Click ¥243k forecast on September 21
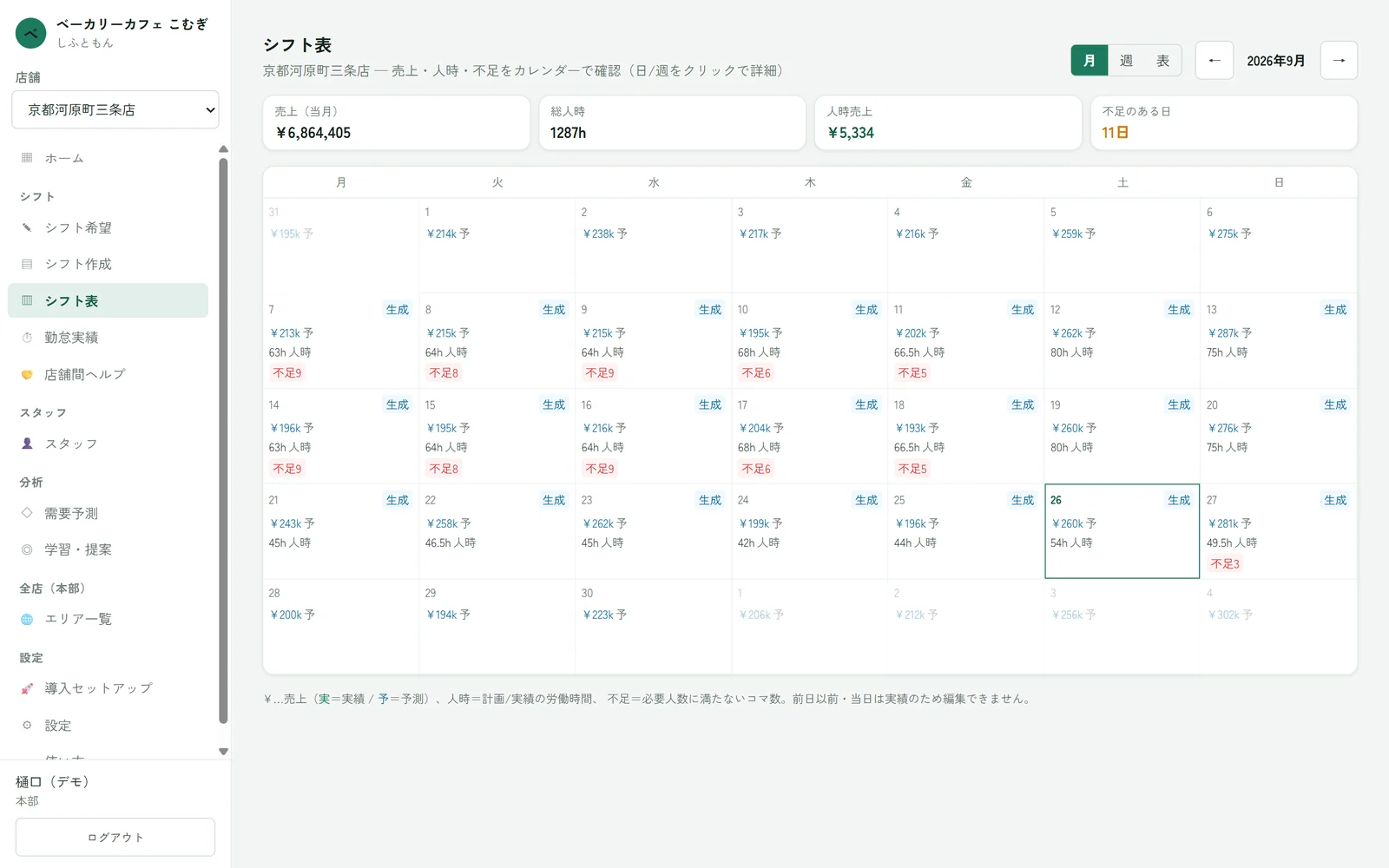The image size is (1389, 868). [293, 524]
